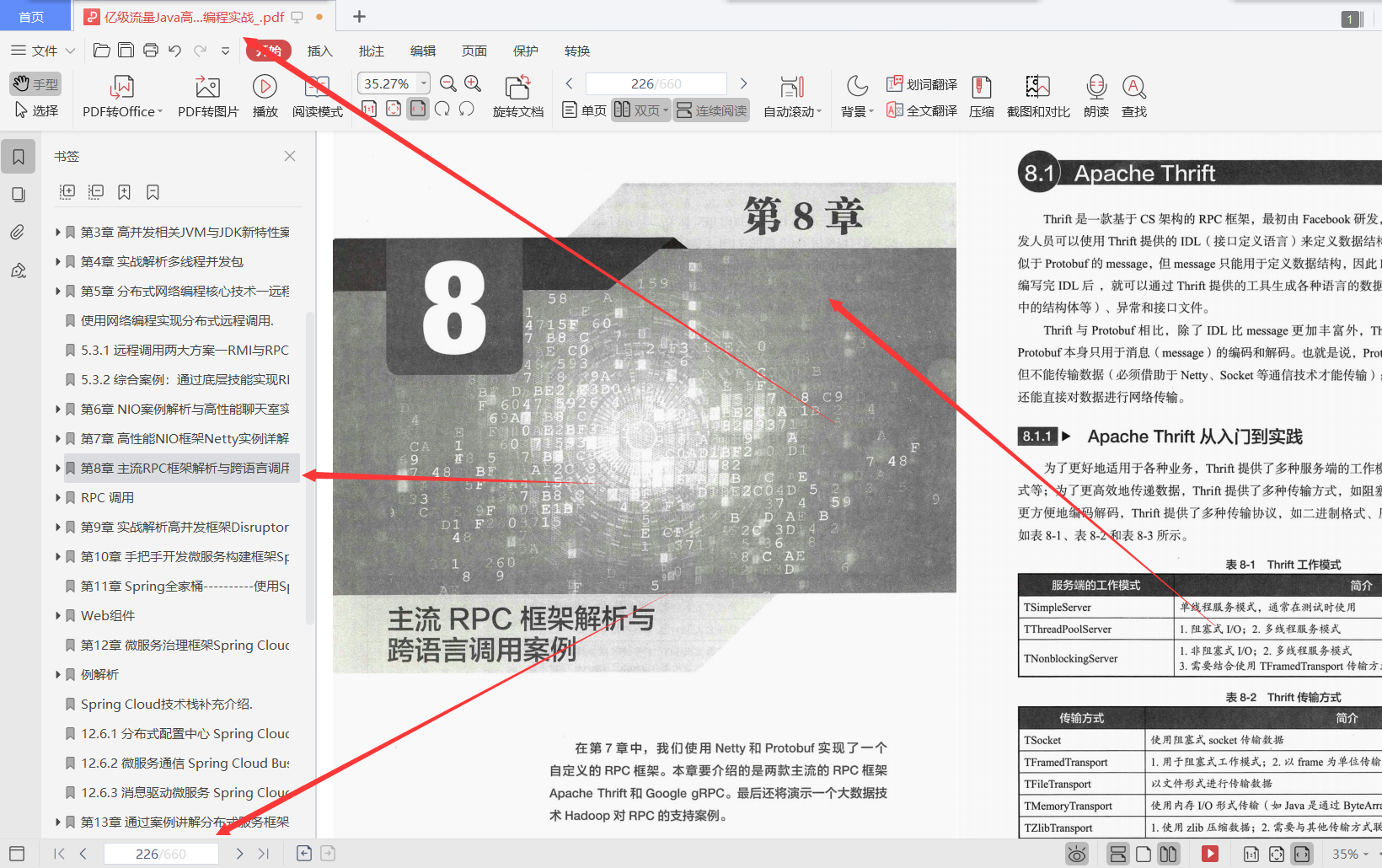Undo the last action
The height and width of the screenshot is (868, 1382).
174,51
